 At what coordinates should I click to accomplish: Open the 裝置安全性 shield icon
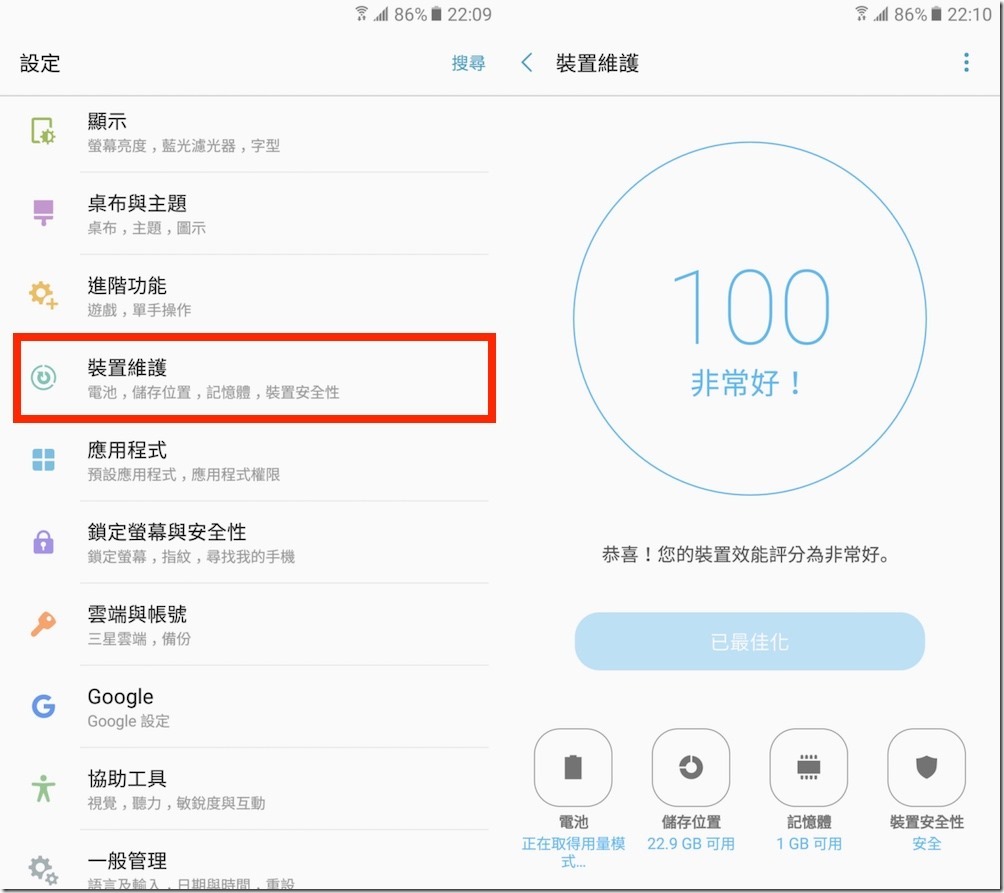click(927, 767)
